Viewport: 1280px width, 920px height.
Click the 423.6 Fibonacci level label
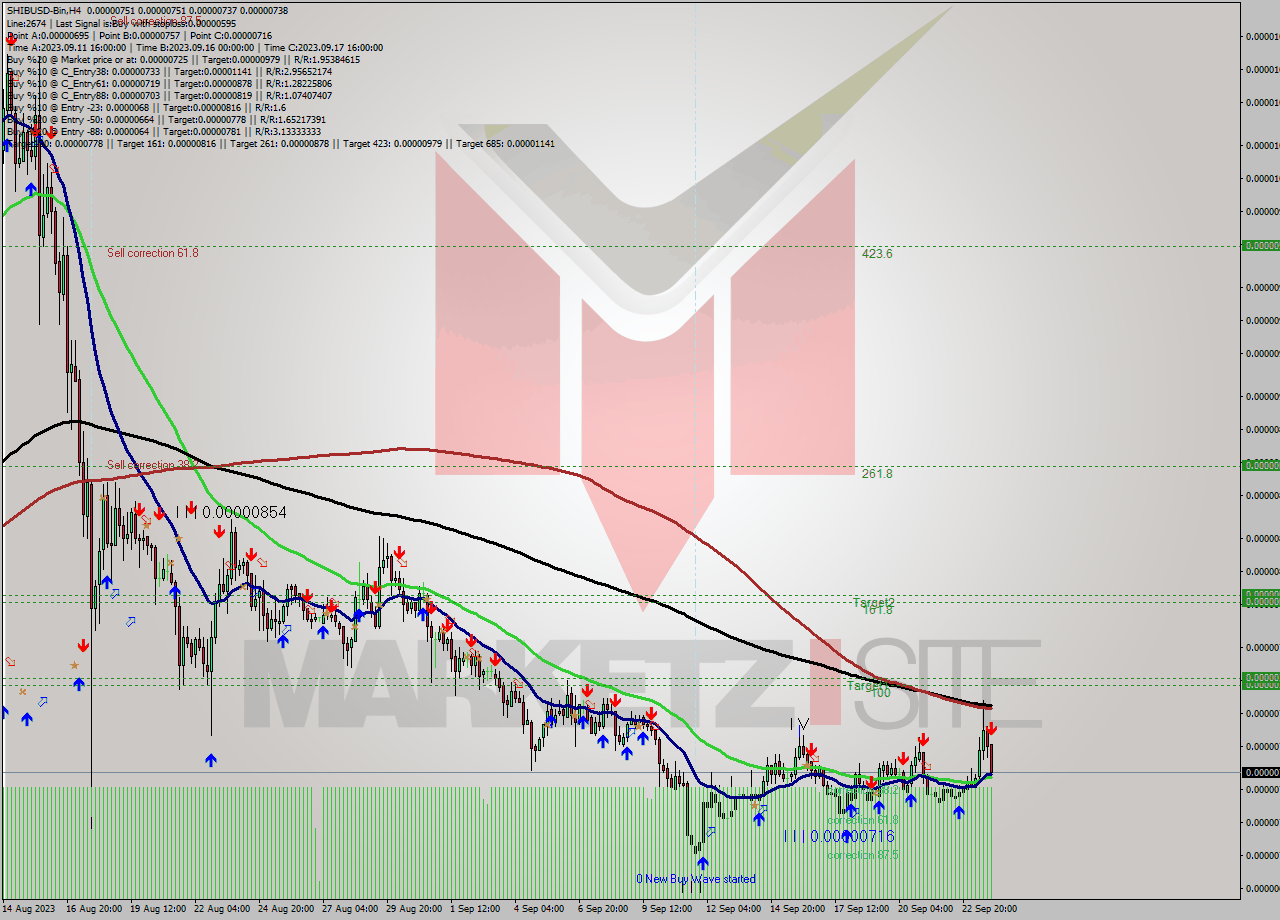[x=877, y=254]
